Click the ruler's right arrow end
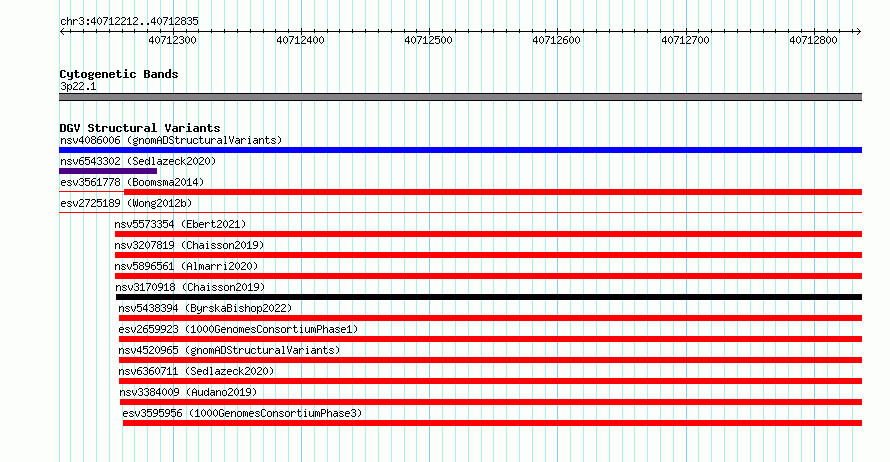This screenshot has height=462, width=890. pyautogui.click(x=859, y=32)
